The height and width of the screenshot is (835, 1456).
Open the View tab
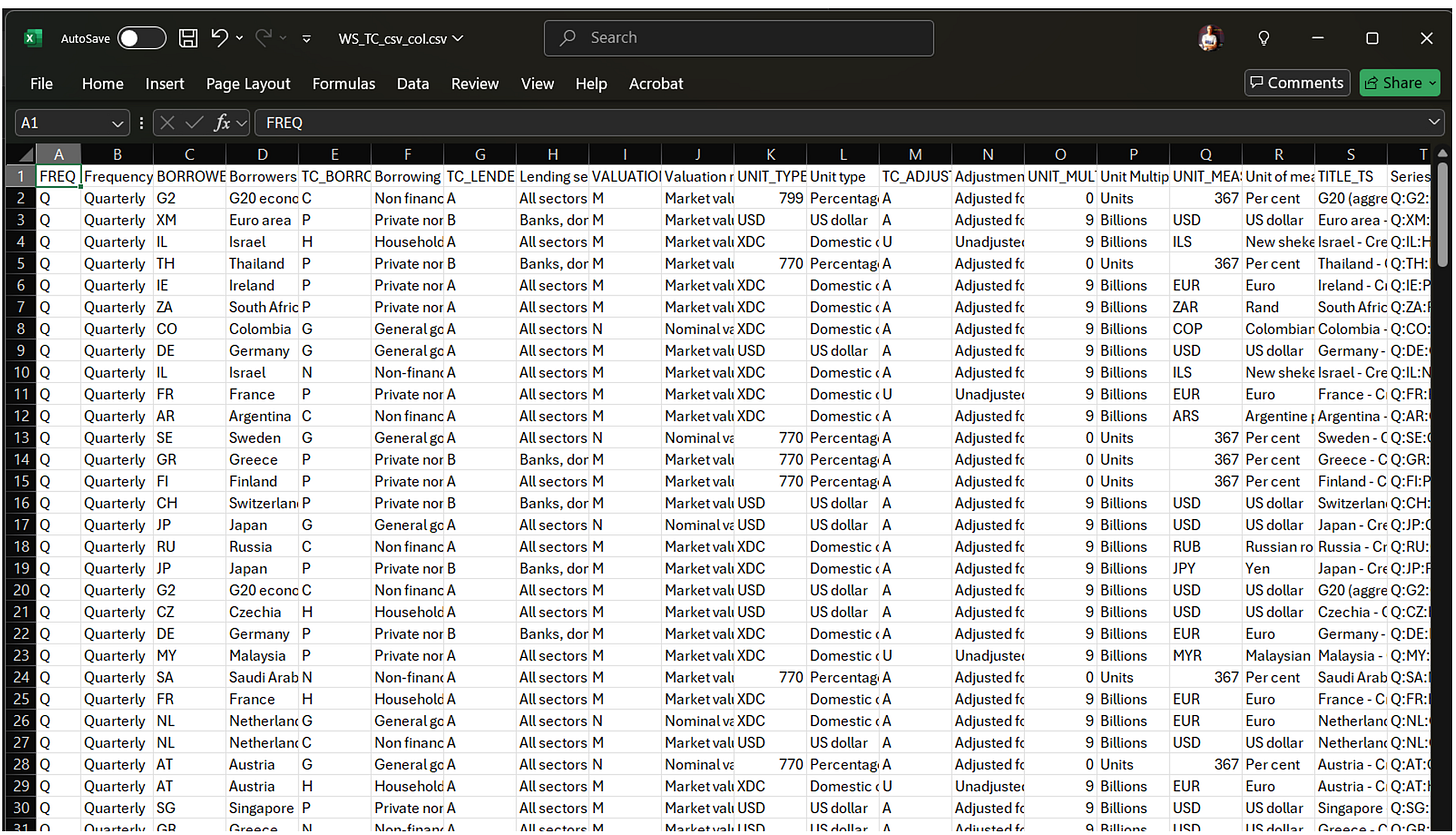pos(537,84)
